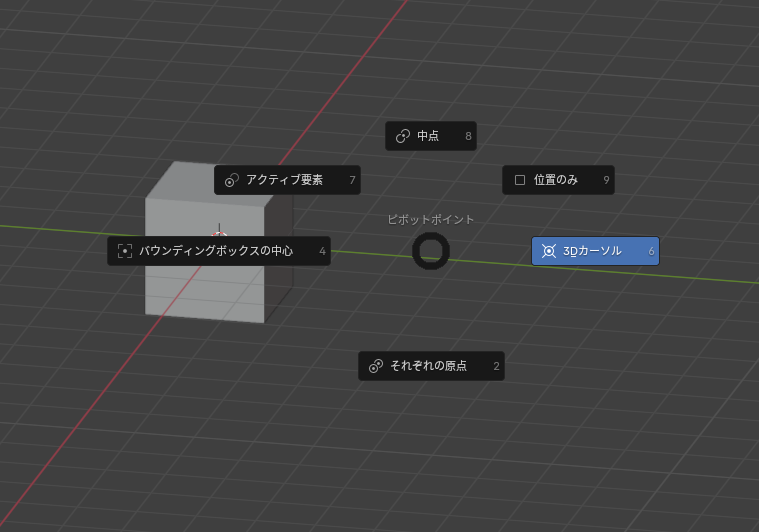Click the それぞれの原点 pivot icon
759x532 pixels.
tap(376, 366)
